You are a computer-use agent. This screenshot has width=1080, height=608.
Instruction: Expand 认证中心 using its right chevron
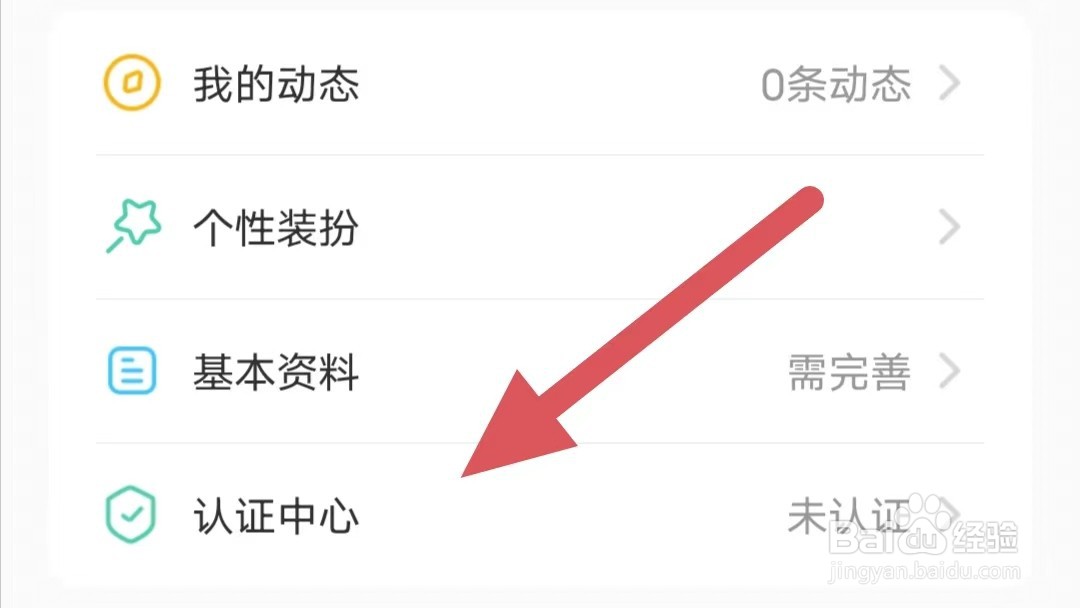pos(951,513)
